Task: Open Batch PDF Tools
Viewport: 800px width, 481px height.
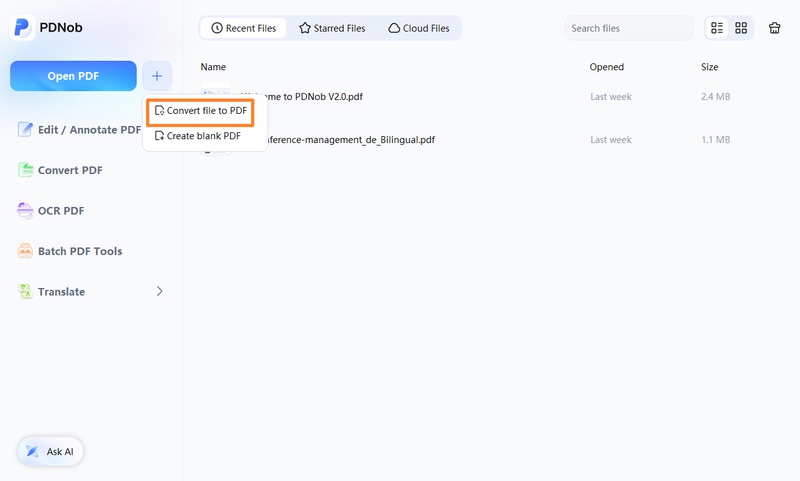Action: [70, 251]
